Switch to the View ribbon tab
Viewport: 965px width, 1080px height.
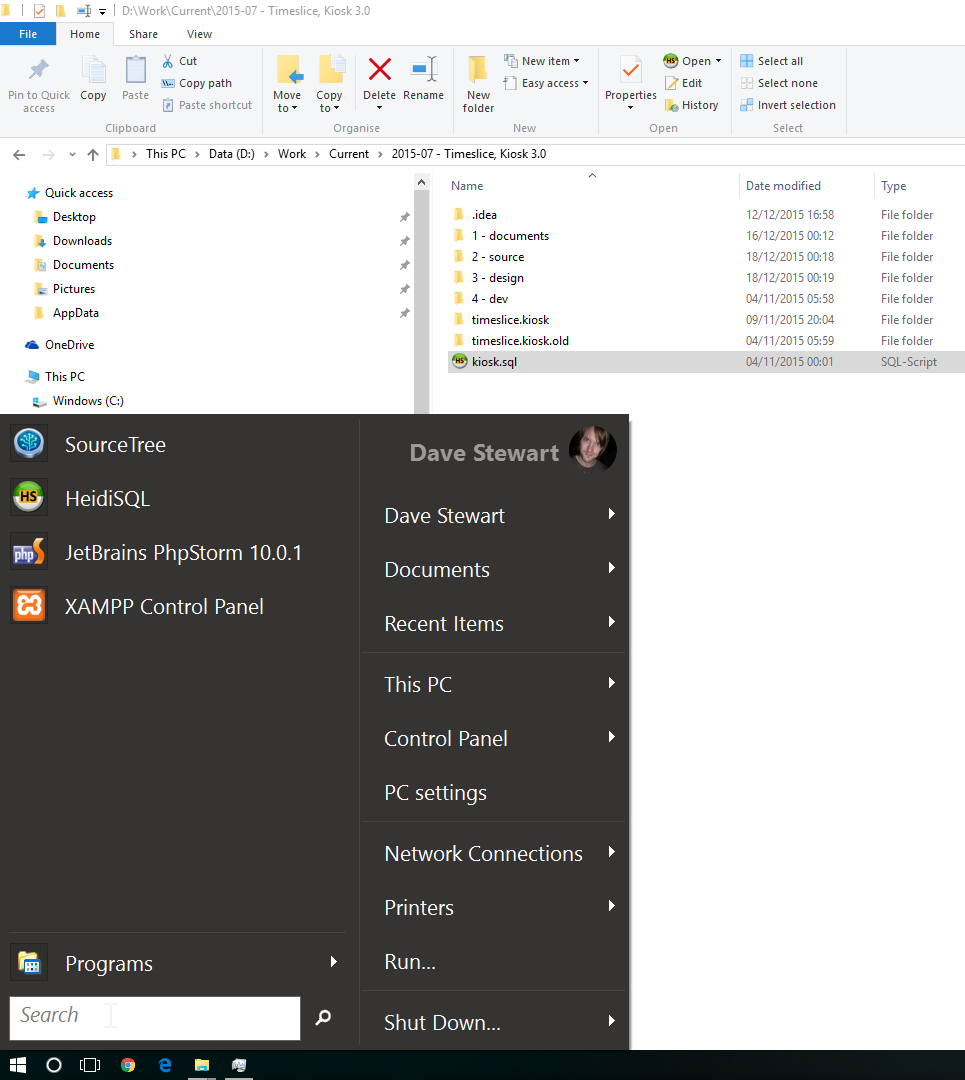199,34
